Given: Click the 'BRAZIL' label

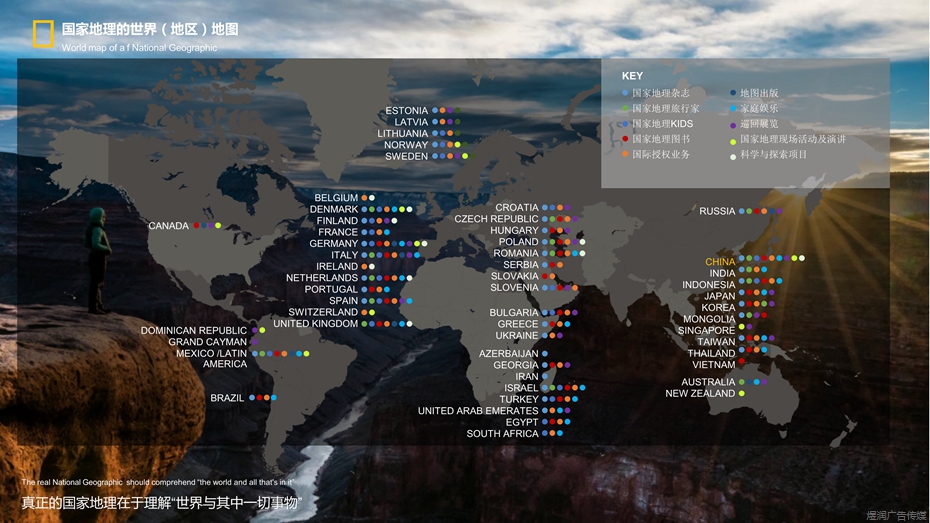Looking at the screenshot, I should tap(227, 398).
